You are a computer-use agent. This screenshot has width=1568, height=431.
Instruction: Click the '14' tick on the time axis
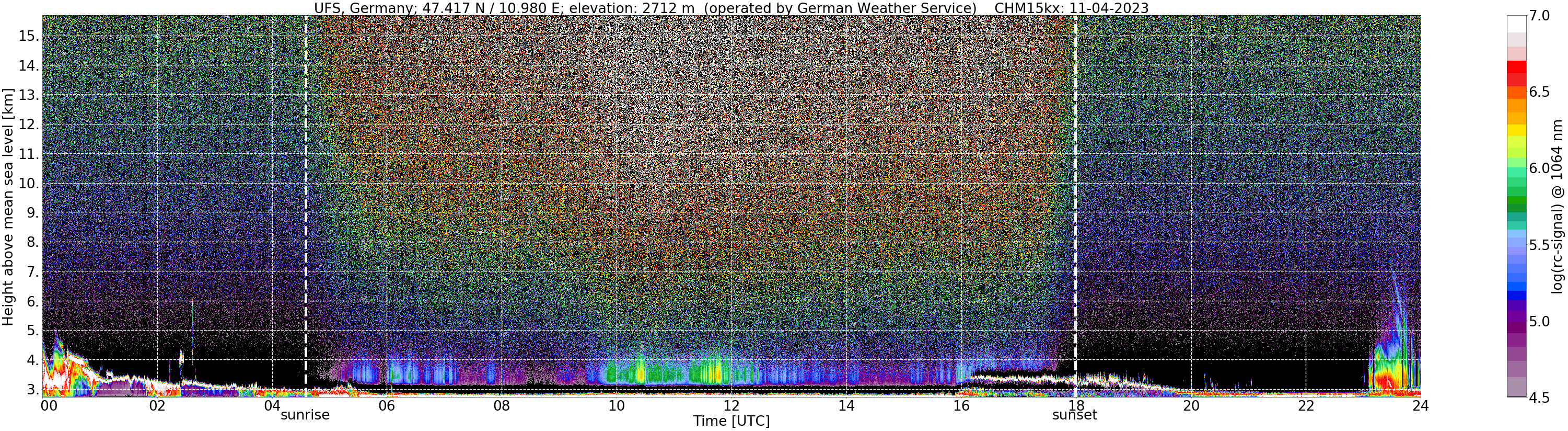[846, 405]
